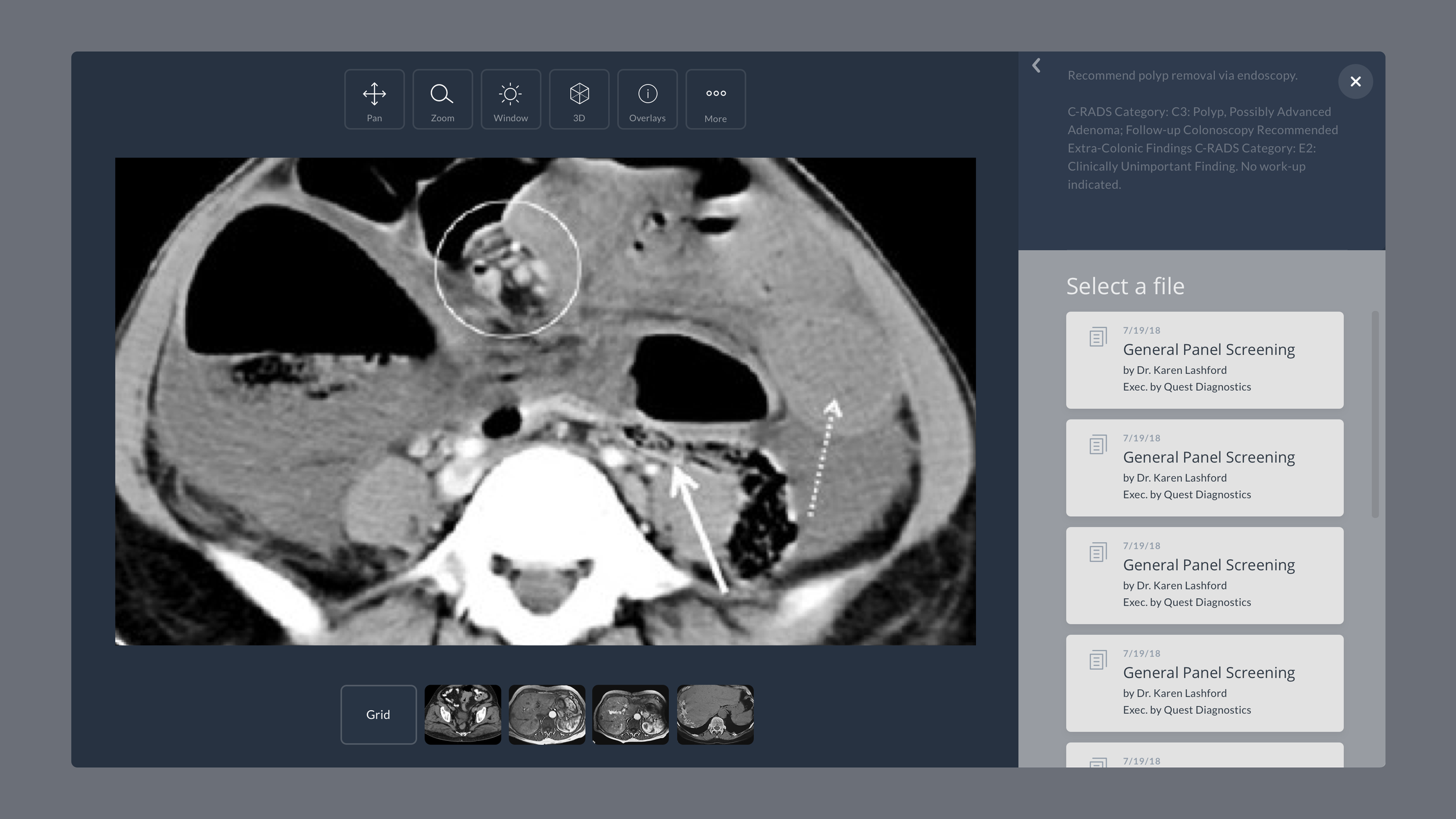
Task: Toggle the Overlays info tool
Action: (x=647, y=100)
